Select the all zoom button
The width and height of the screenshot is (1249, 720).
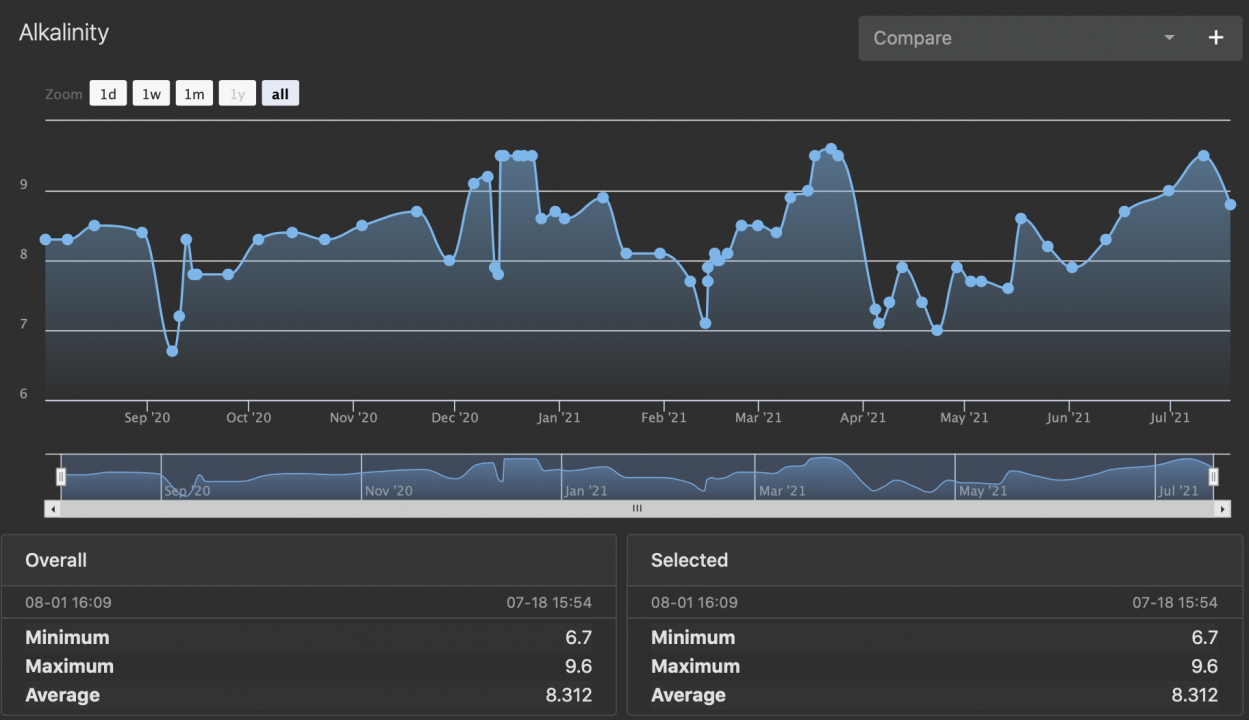pos(280,94)
